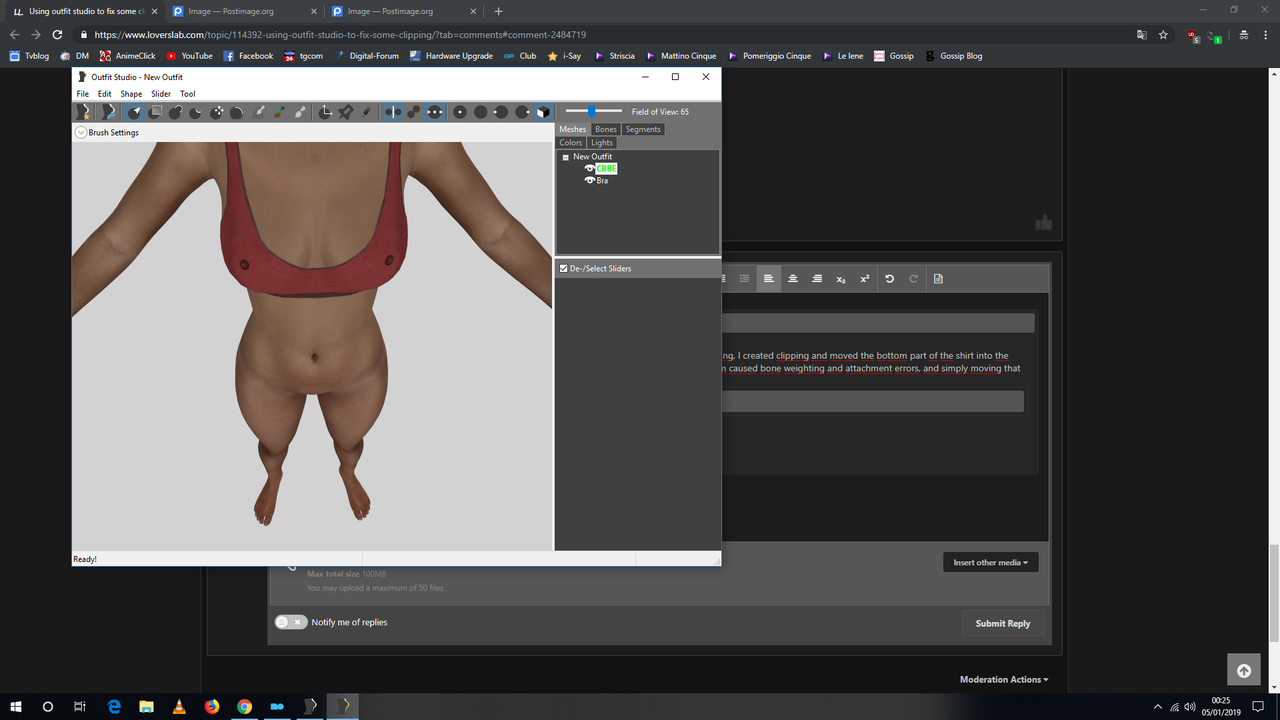Click the New Project icon in Outfit Studio toolbar
The height and width of the screenshot is (720, 1280).
[x=85, y=112]
